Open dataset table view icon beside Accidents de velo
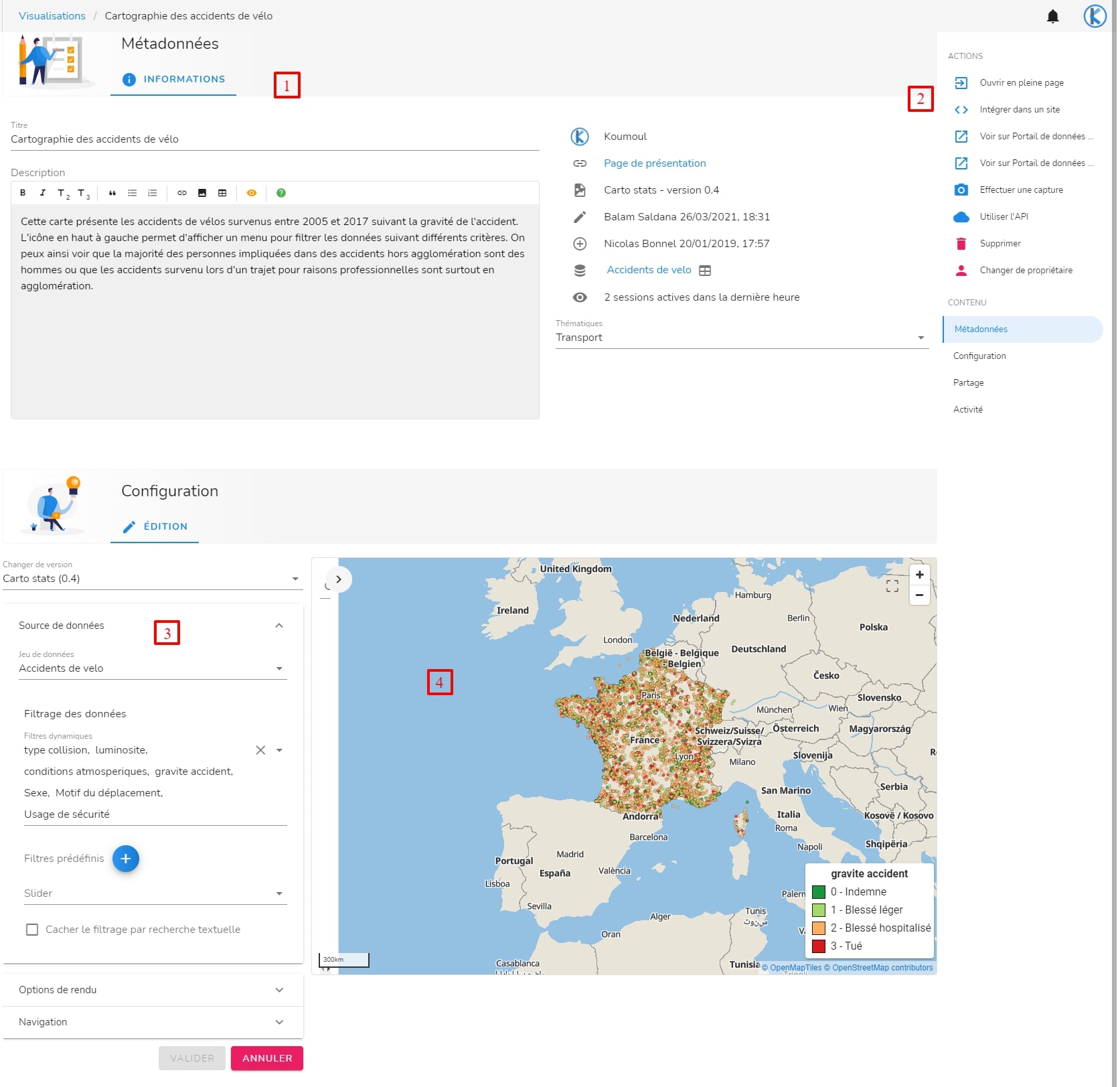1120x1087 pixels. pos(705,271)
